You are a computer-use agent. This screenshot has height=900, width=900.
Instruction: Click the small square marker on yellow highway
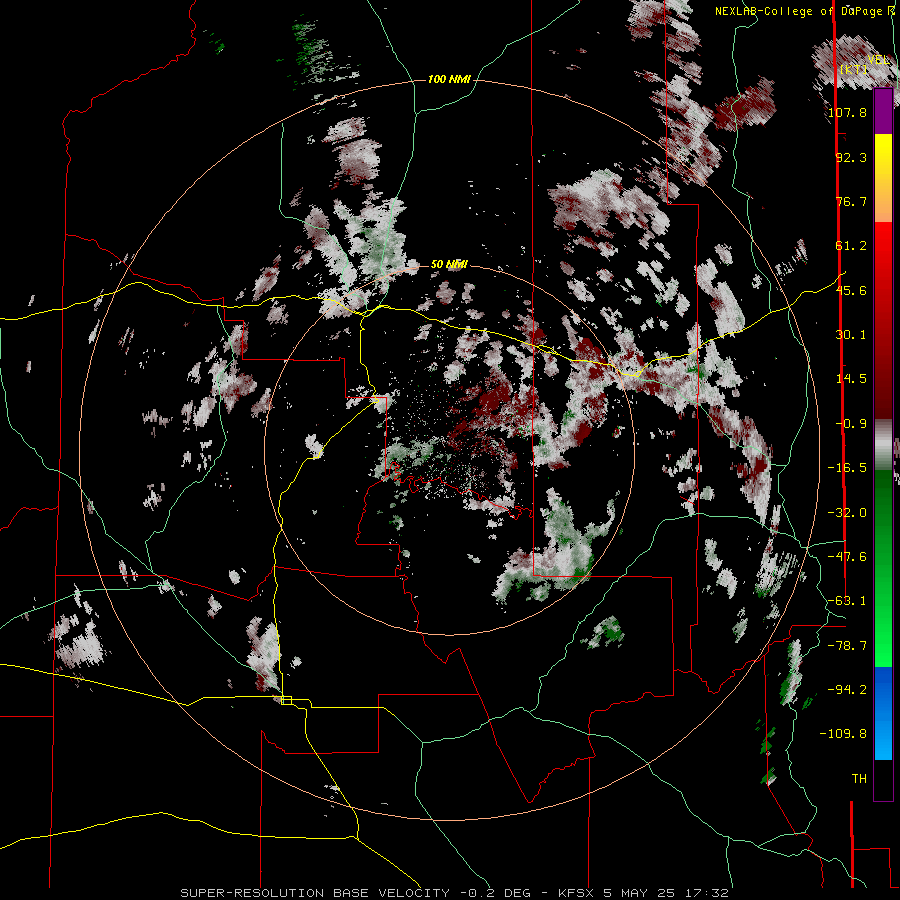pos(286,700)
